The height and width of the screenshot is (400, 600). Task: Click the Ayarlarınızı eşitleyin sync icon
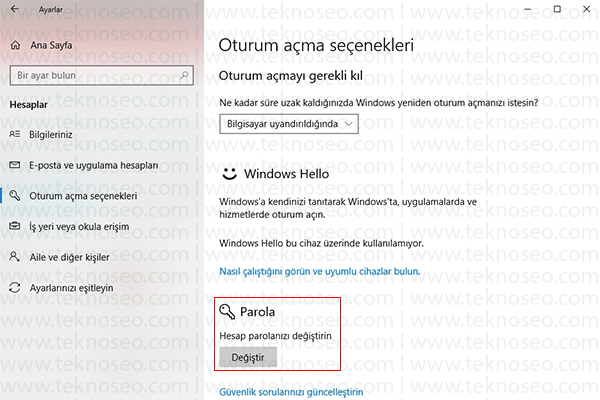pos(15,287)
